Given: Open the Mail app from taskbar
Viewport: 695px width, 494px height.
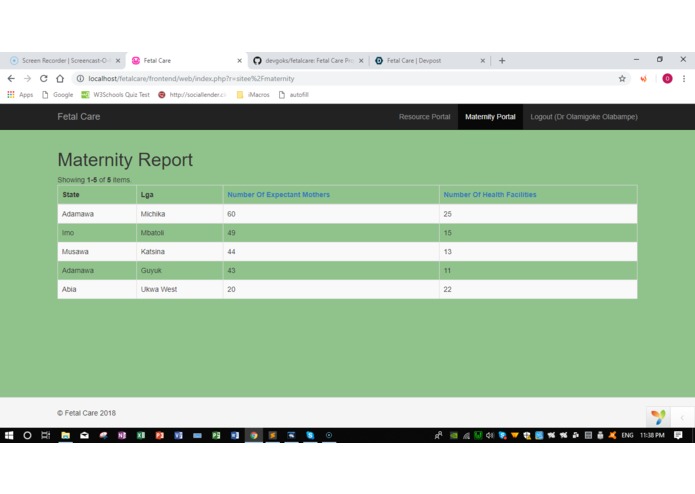Looking at the screenshot, I should 84,435.
